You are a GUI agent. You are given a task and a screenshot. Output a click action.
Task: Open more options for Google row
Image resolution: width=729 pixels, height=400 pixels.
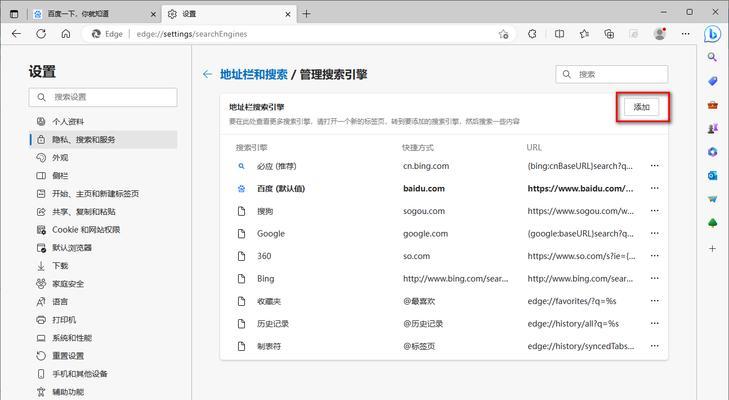pos(655,233)
